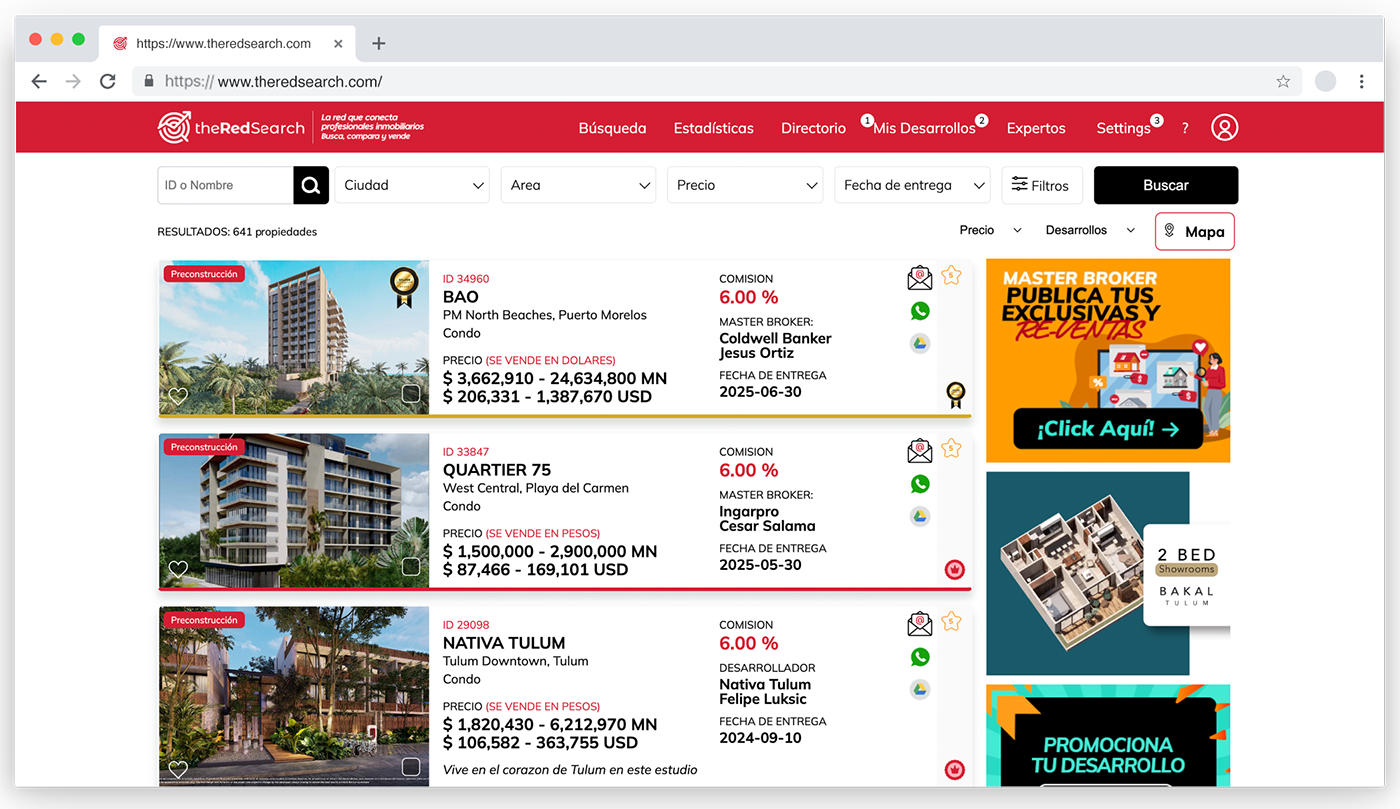Click the Buscar button
Screen dimensions: 1400x809
click(x=1166, y=185)
